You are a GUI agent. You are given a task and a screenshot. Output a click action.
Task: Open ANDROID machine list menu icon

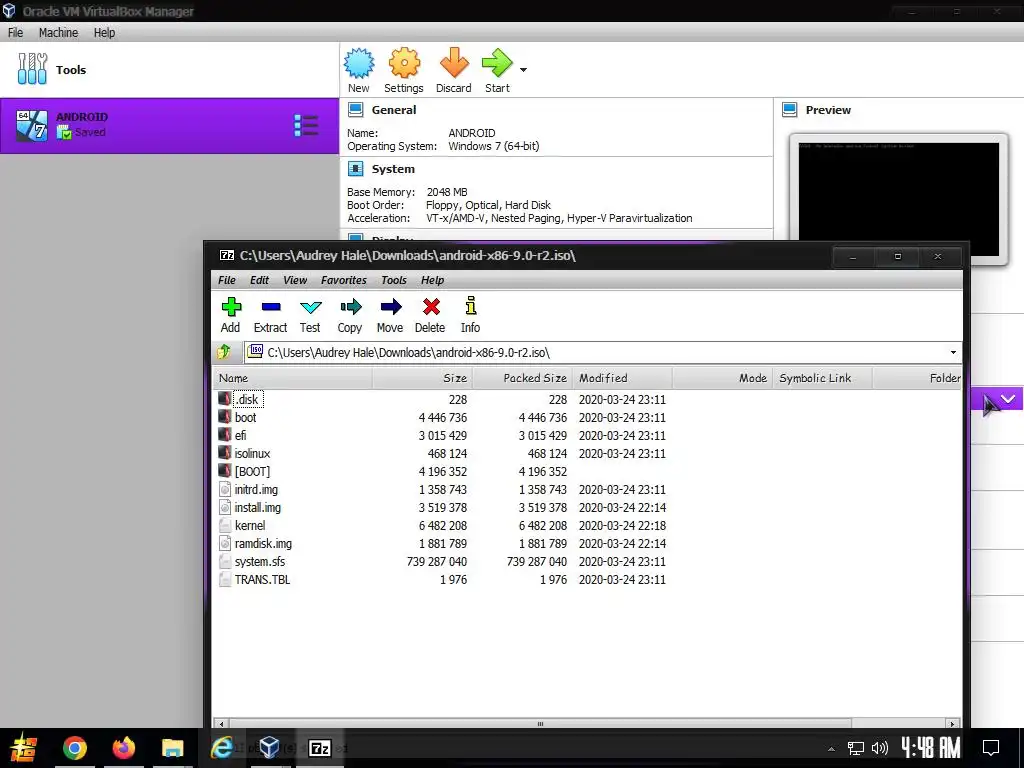(x=306, y=125)
